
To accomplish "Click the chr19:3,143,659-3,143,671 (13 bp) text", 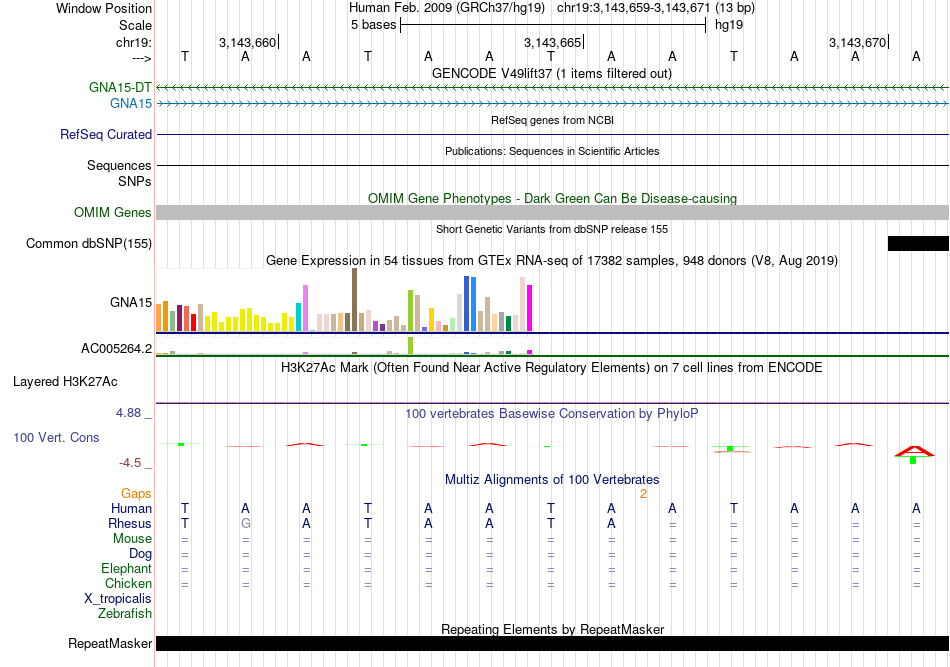I will pyautogui.click(x=656, y=8).
